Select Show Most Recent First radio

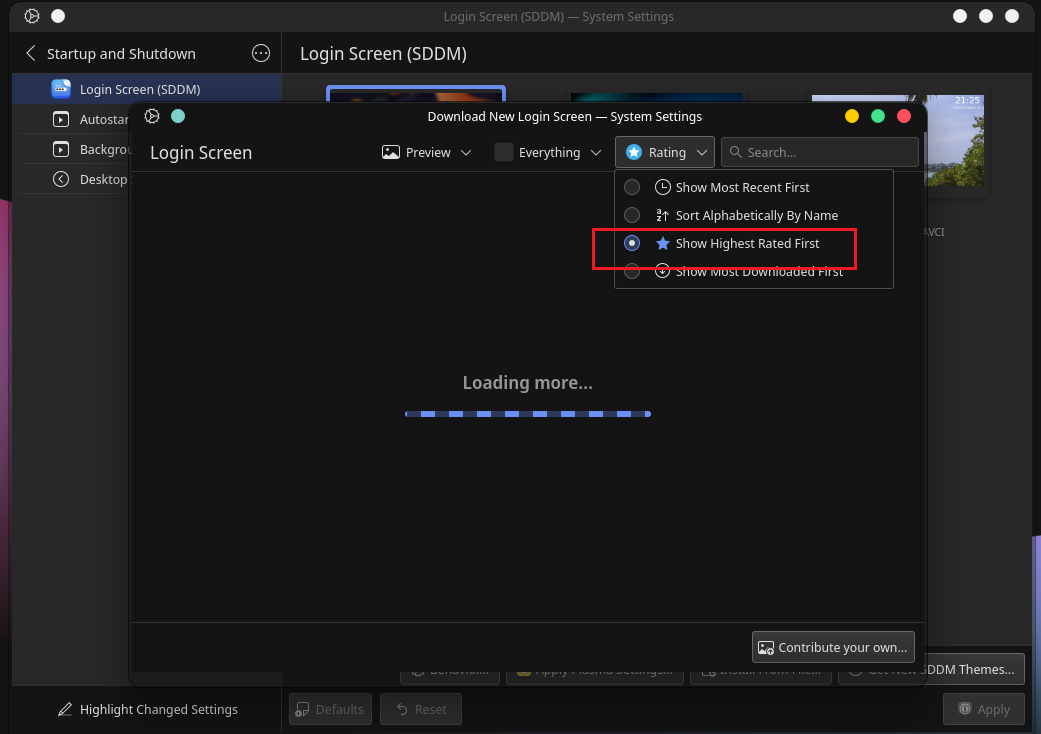click(632, 187)
